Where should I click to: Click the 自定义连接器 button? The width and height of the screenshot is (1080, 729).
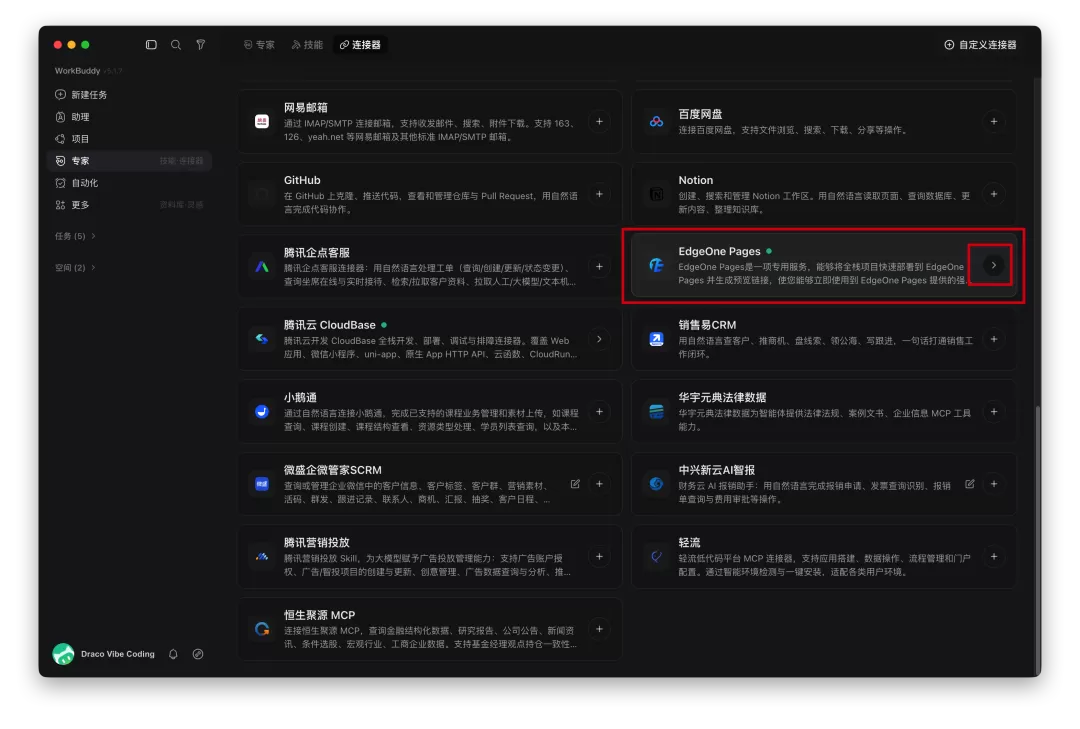[x=980, y=45]
